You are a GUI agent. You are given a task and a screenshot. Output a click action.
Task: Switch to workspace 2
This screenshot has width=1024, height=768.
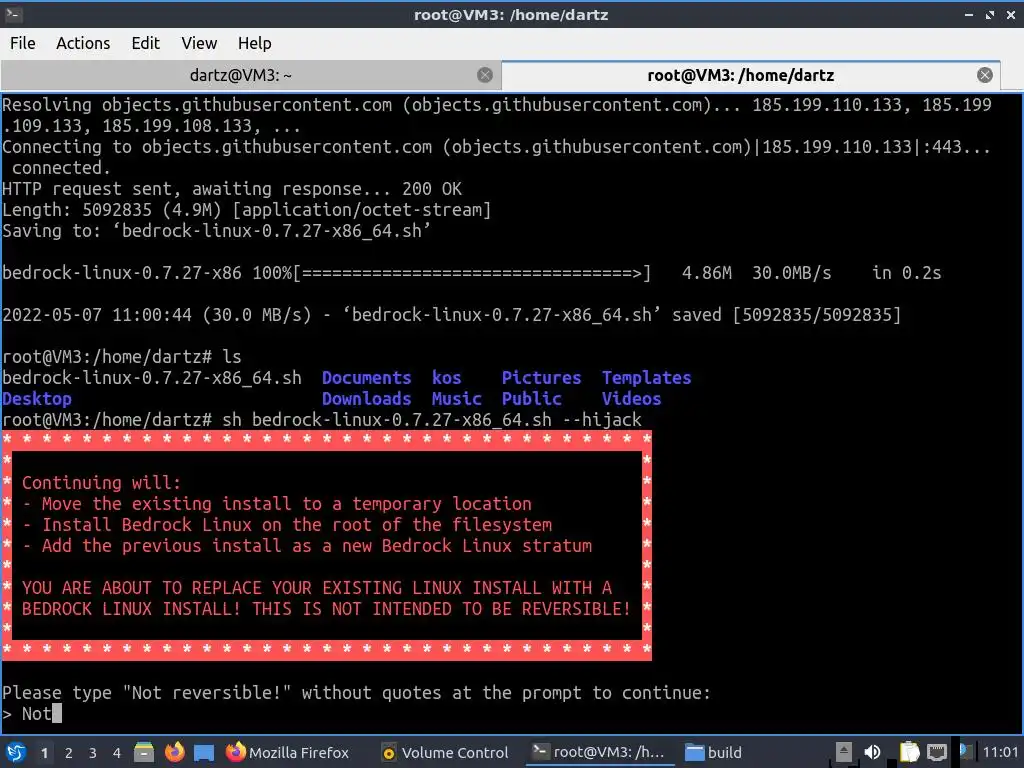pyautogui.click(x=68, y=753)
